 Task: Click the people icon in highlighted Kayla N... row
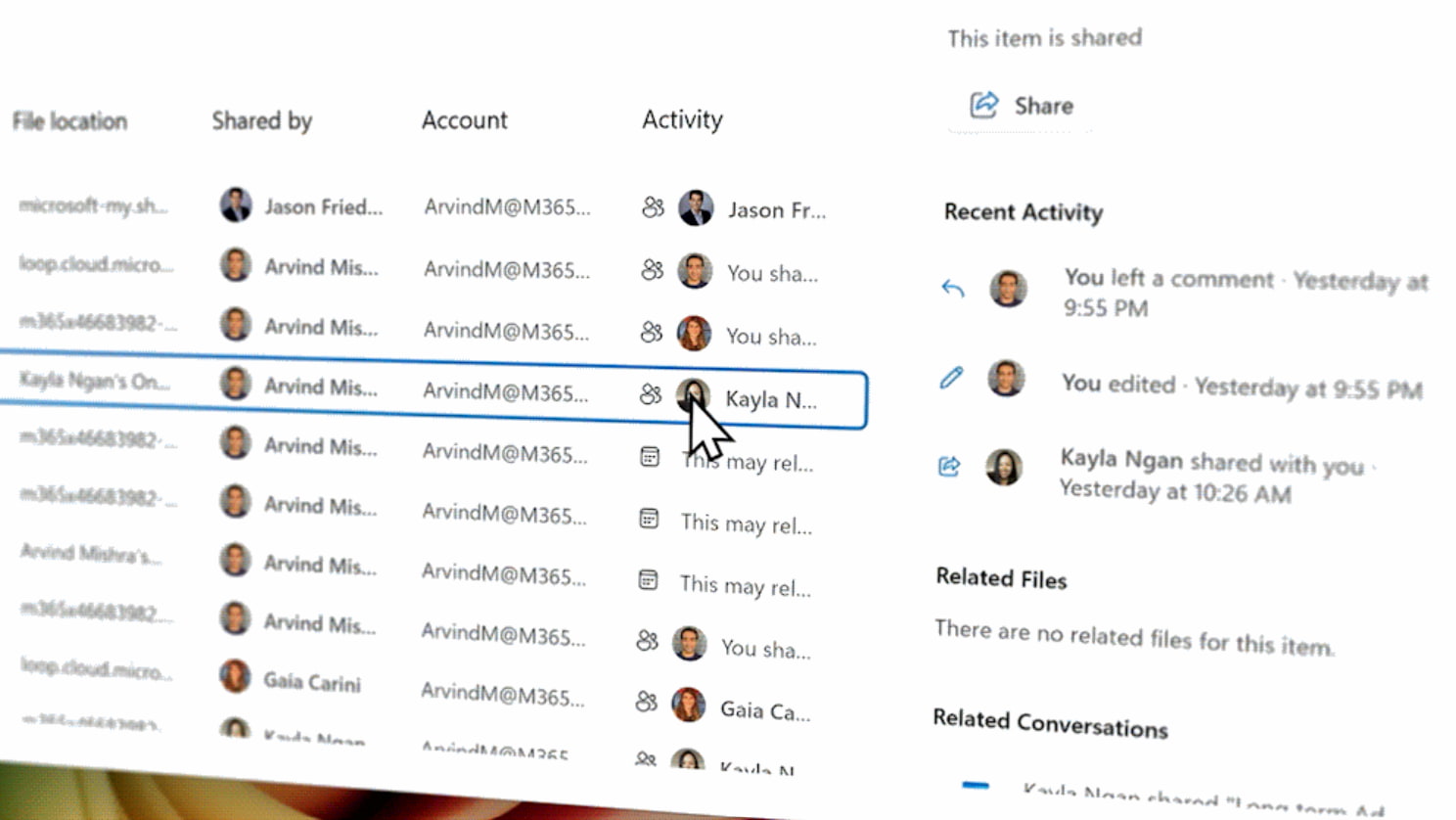pyautogui.click(x=651, y=394)
